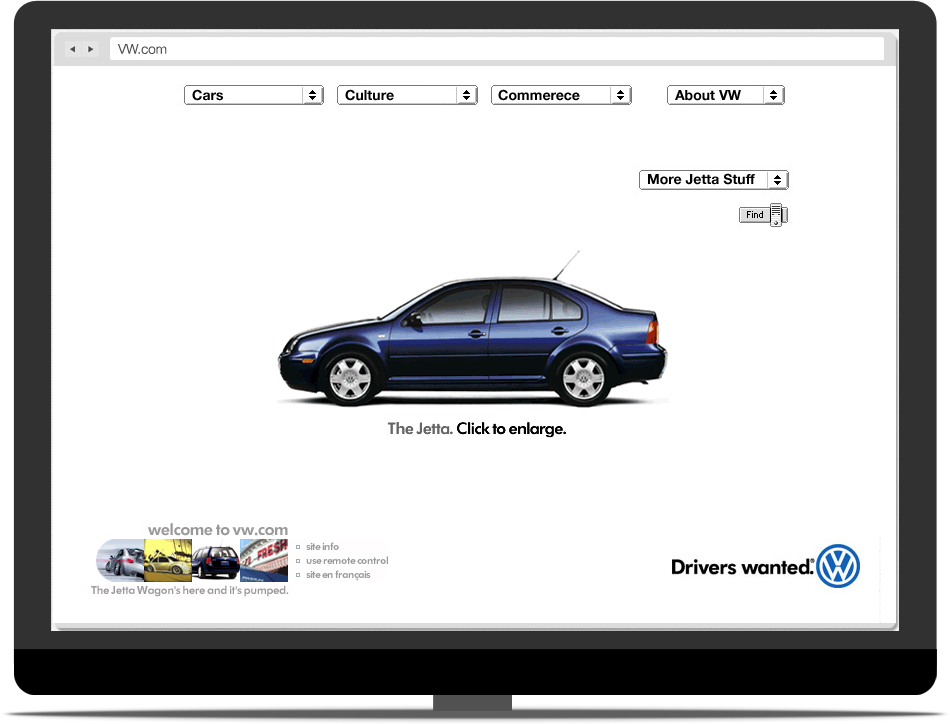Screen dimensions: 950x724
Task: Click the VW logo badge
Action: click(838, 566)
